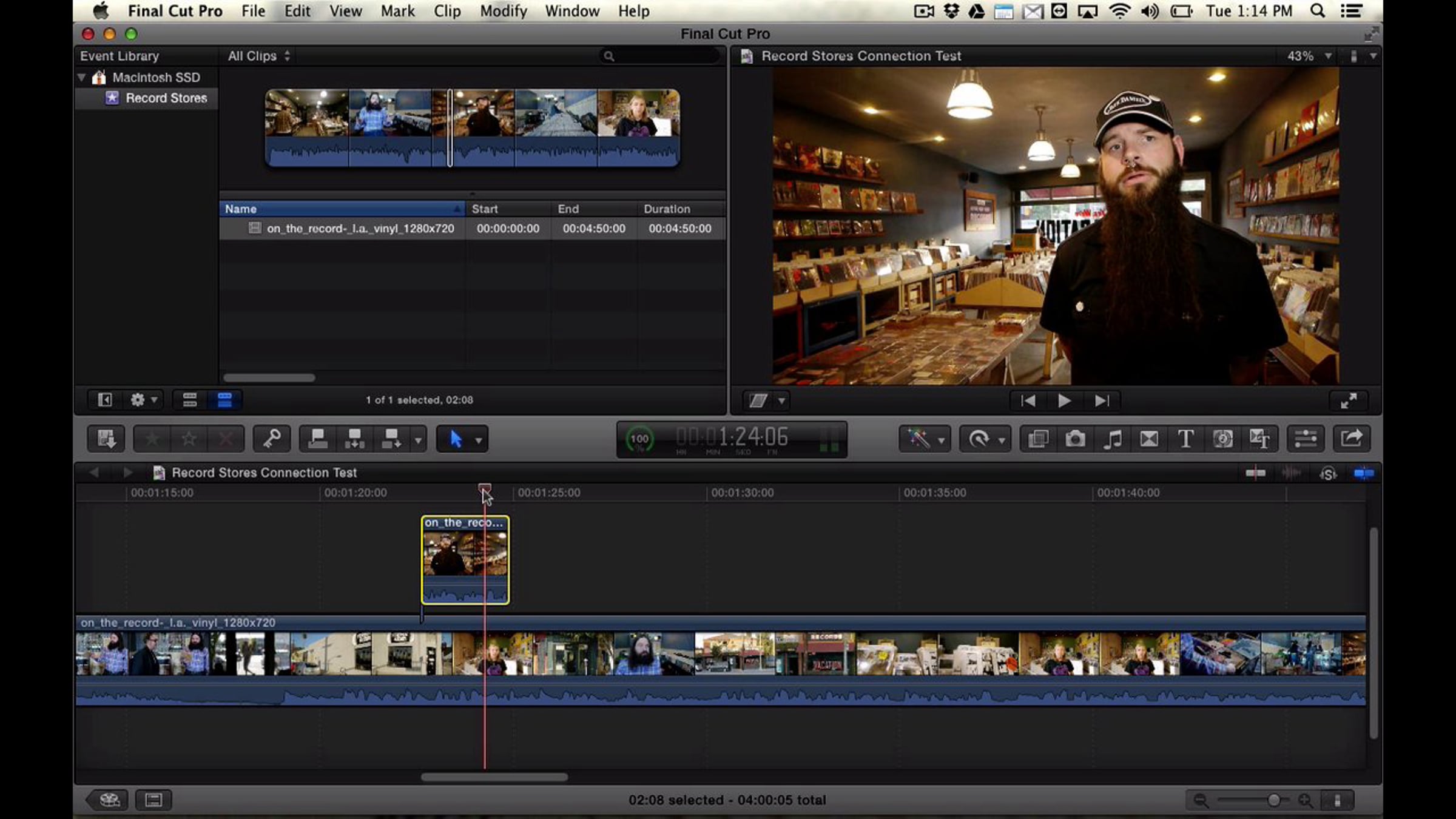
Task: Toggle video skimming in timeline
Action: click(x=1255, y=473)
